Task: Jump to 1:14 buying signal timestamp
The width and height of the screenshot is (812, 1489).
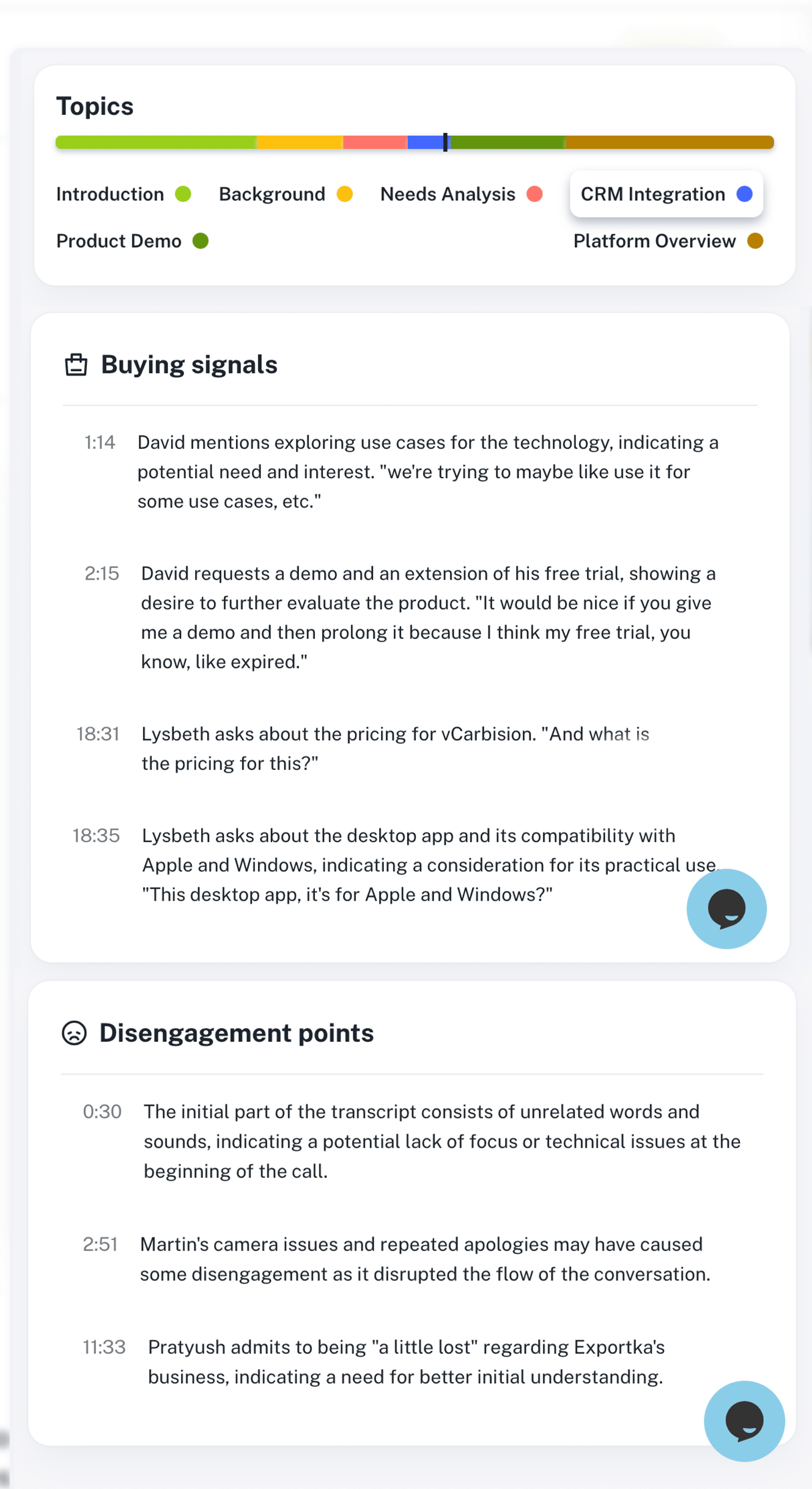Action: click(100, 442)
